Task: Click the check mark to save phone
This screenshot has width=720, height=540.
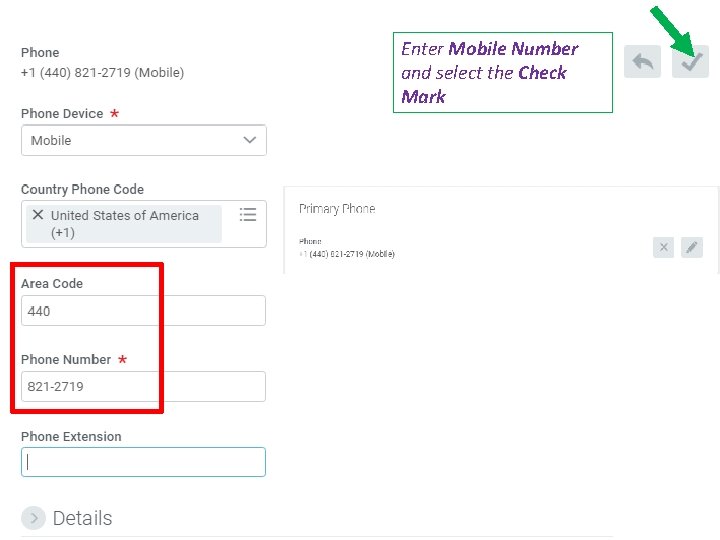Action: [x=690, y=62]
